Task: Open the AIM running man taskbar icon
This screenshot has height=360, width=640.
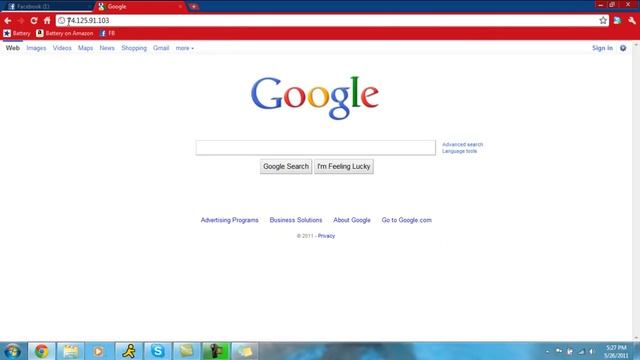Action: (x=129, y=351)
